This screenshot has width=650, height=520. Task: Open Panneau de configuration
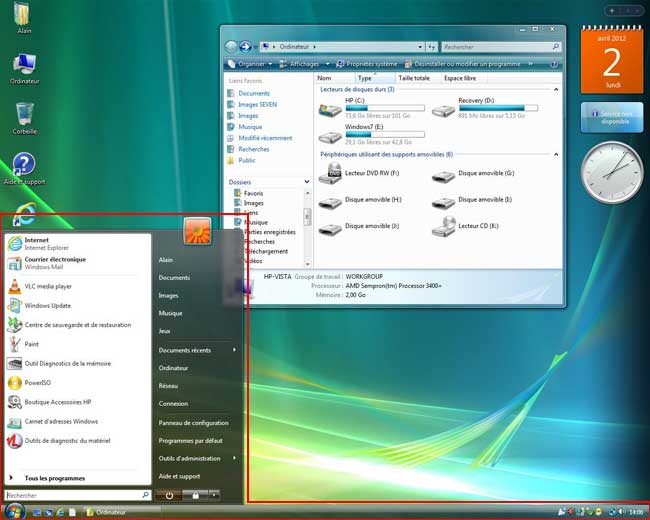click(x=194, y=423)
